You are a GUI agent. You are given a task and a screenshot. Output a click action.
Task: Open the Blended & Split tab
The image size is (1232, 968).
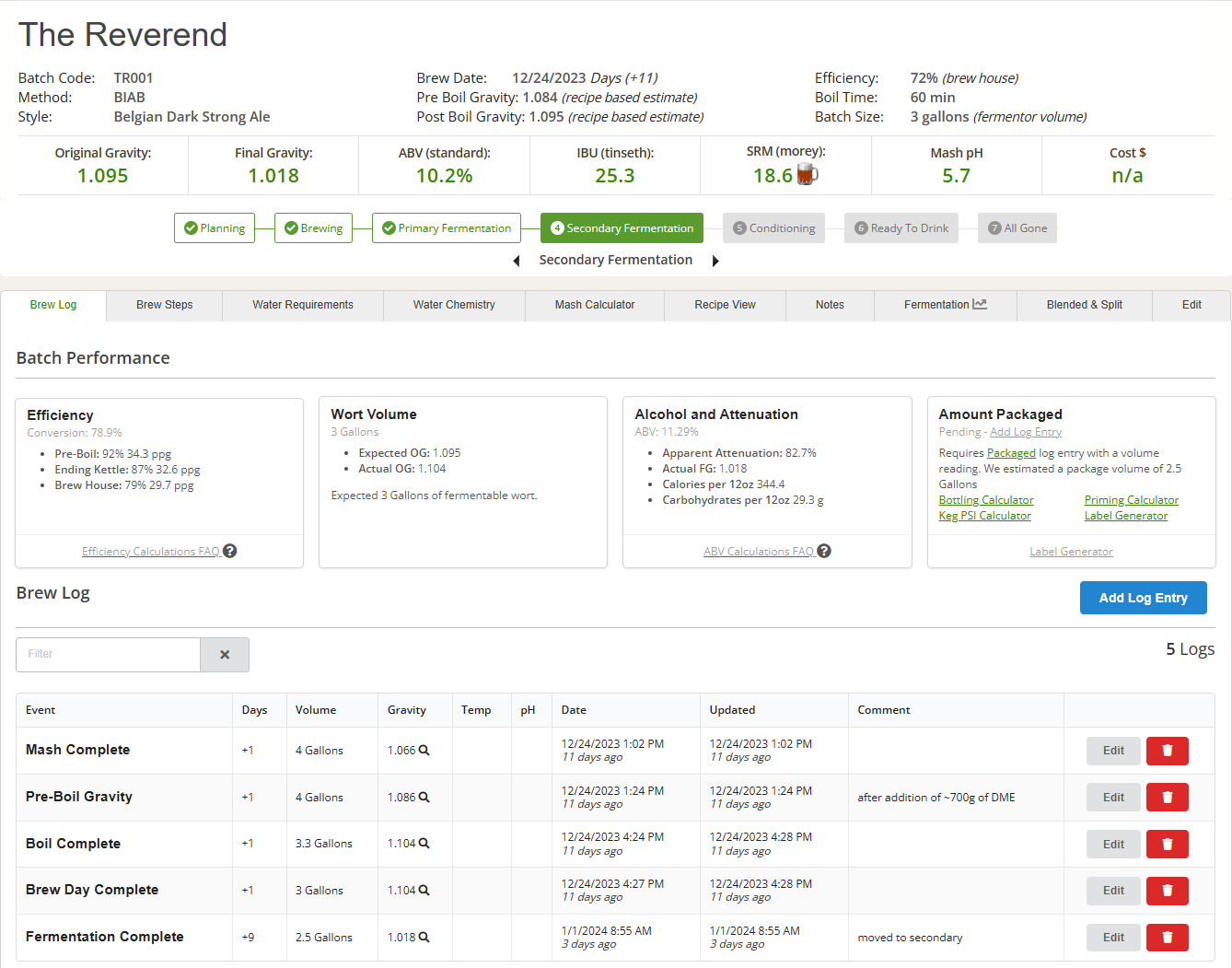(1085, 305)
